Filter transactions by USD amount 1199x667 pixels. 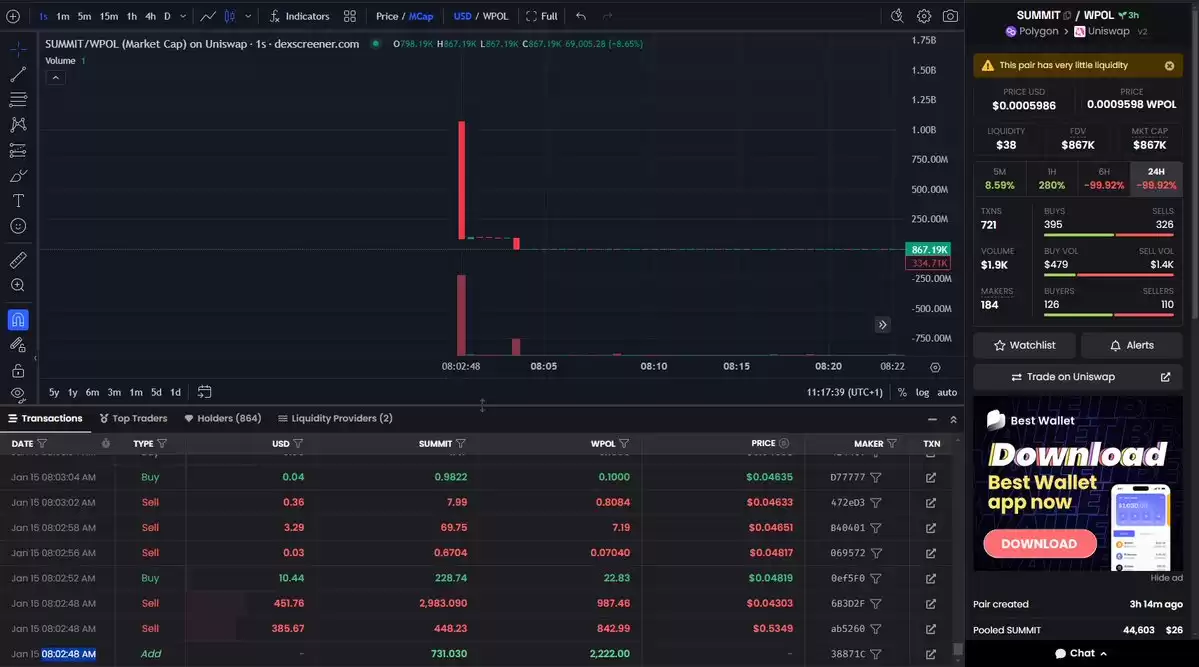coord(298,444)
